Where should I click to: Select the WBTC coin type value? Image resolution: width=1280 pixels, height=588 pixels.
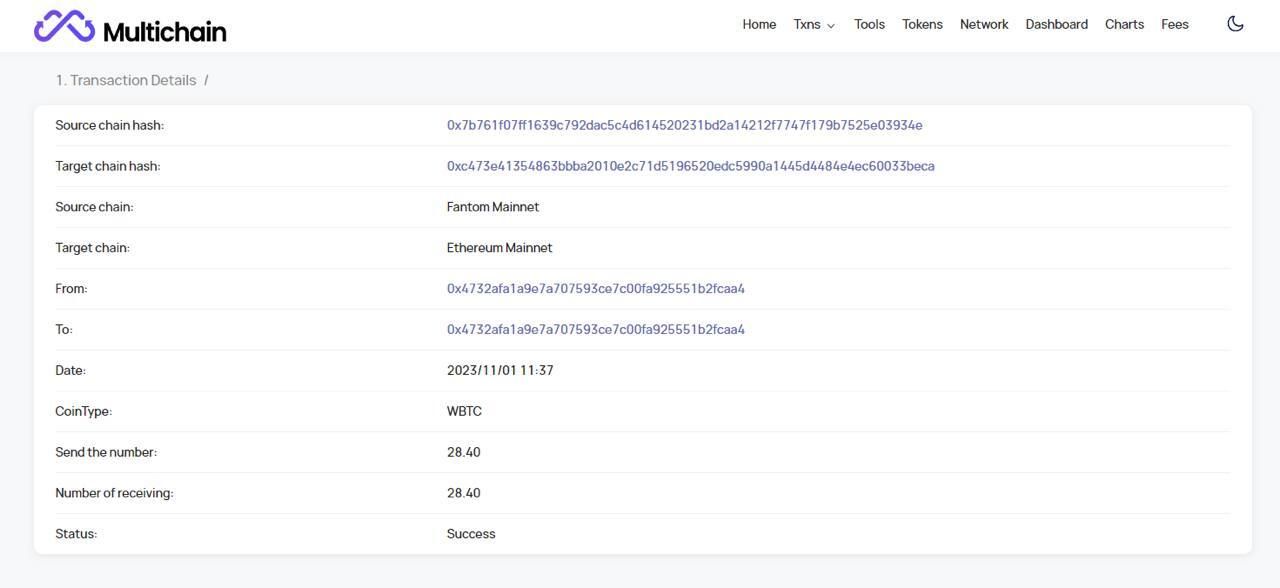click(x=464, y=411)
